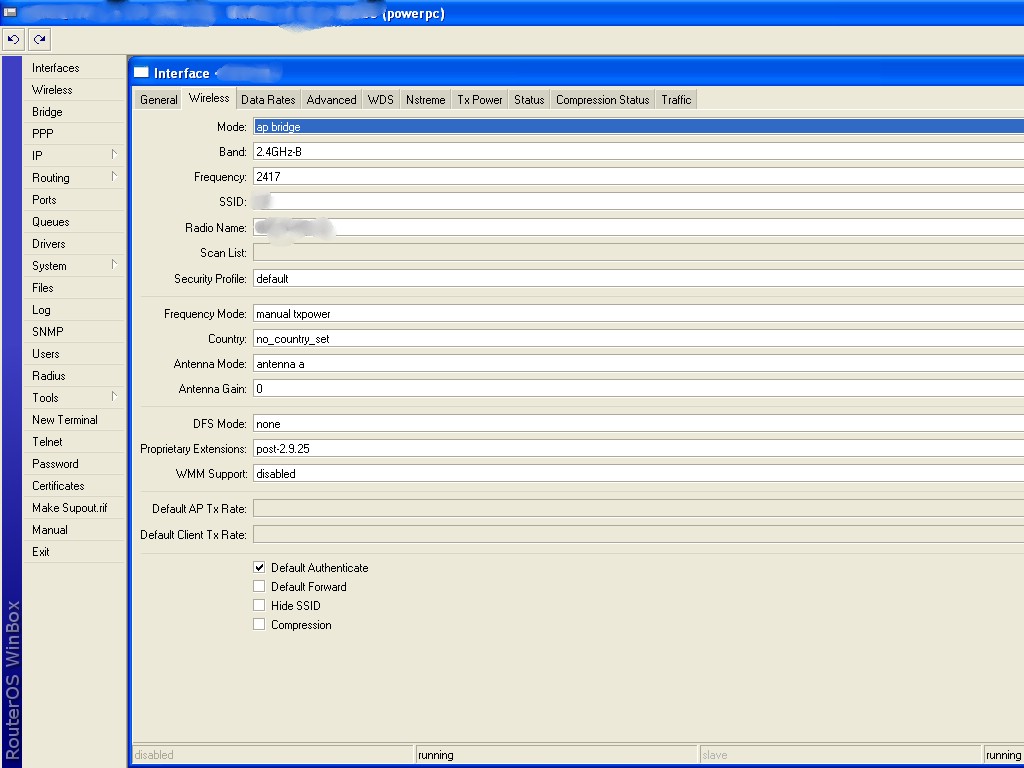Enable the Hide SSID checkbox
1024x768 pixels.
pos(259,605)
